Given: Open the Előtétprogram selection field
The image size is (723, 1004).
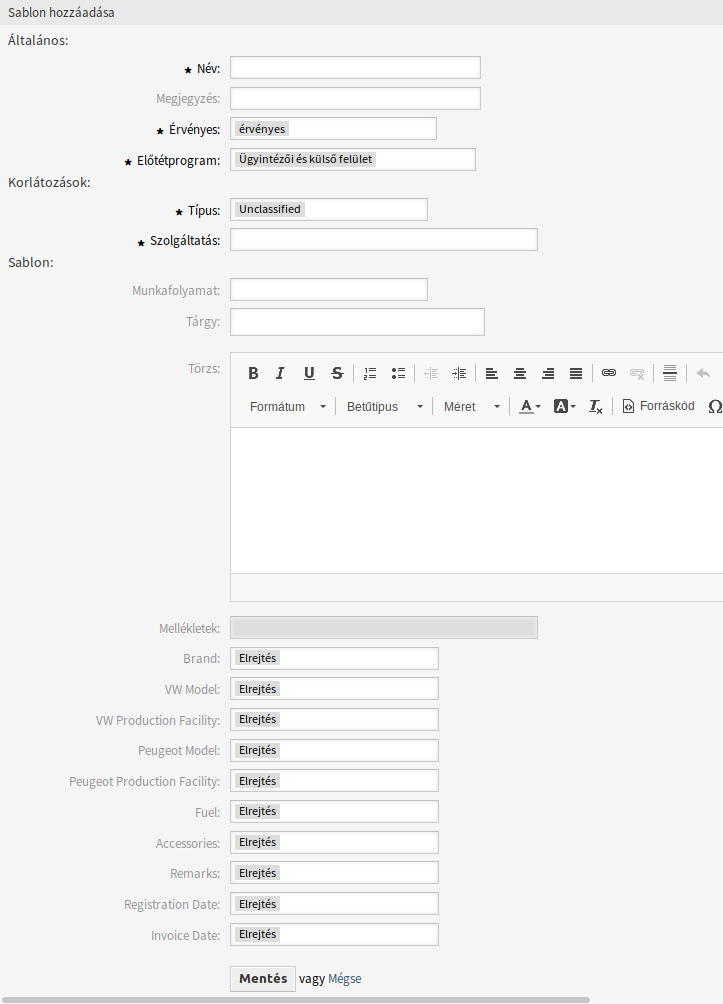Looking at the screenshot, I should pyautogui.click(x=353, y=159).
